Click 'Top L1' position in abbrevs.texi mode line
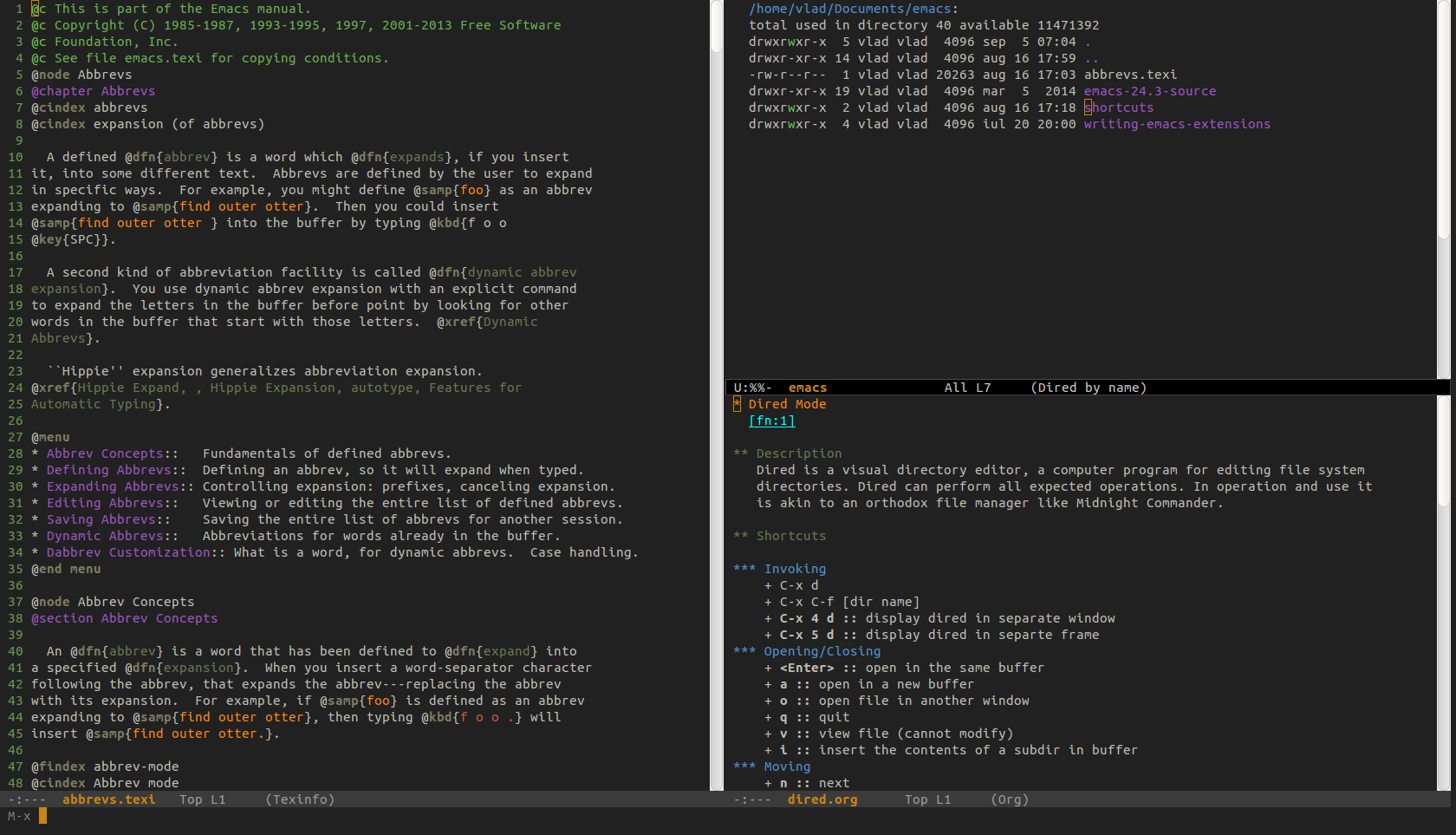The height and width of the screenshot is (835, 1456). point(203,799)
